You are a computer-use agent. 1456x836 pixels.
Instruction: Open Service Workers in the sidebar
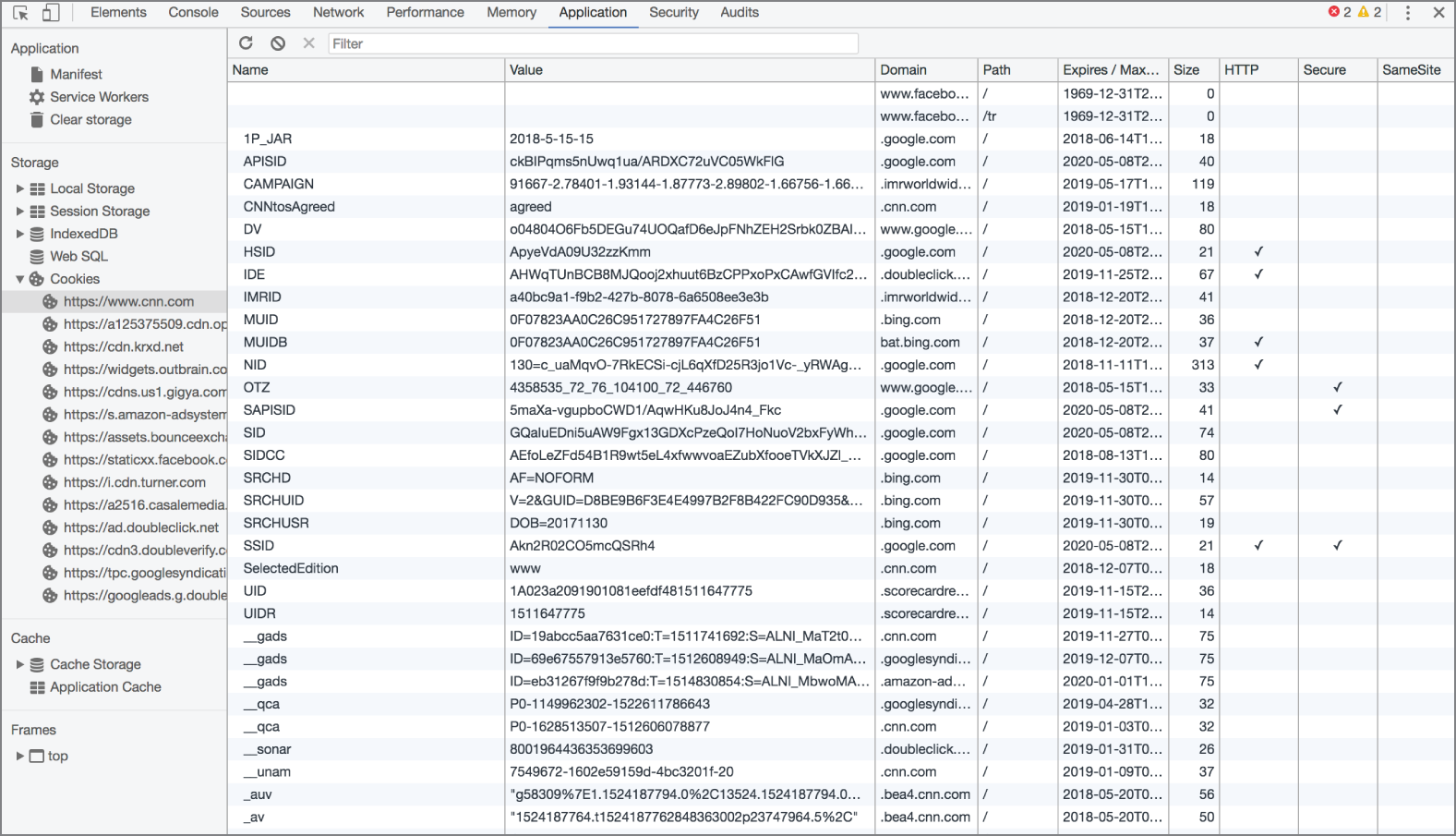[99, 97]
